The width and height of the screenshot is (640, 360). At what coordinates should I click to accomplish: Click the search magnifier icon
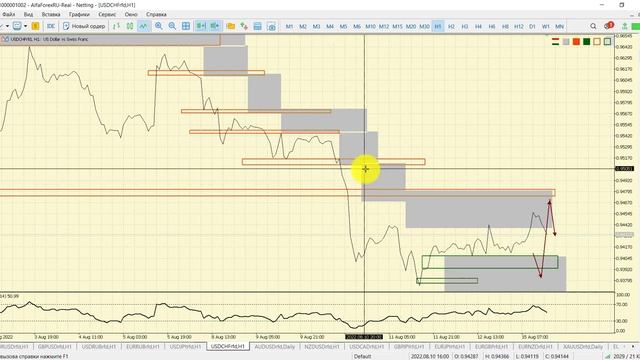[593, 26]
